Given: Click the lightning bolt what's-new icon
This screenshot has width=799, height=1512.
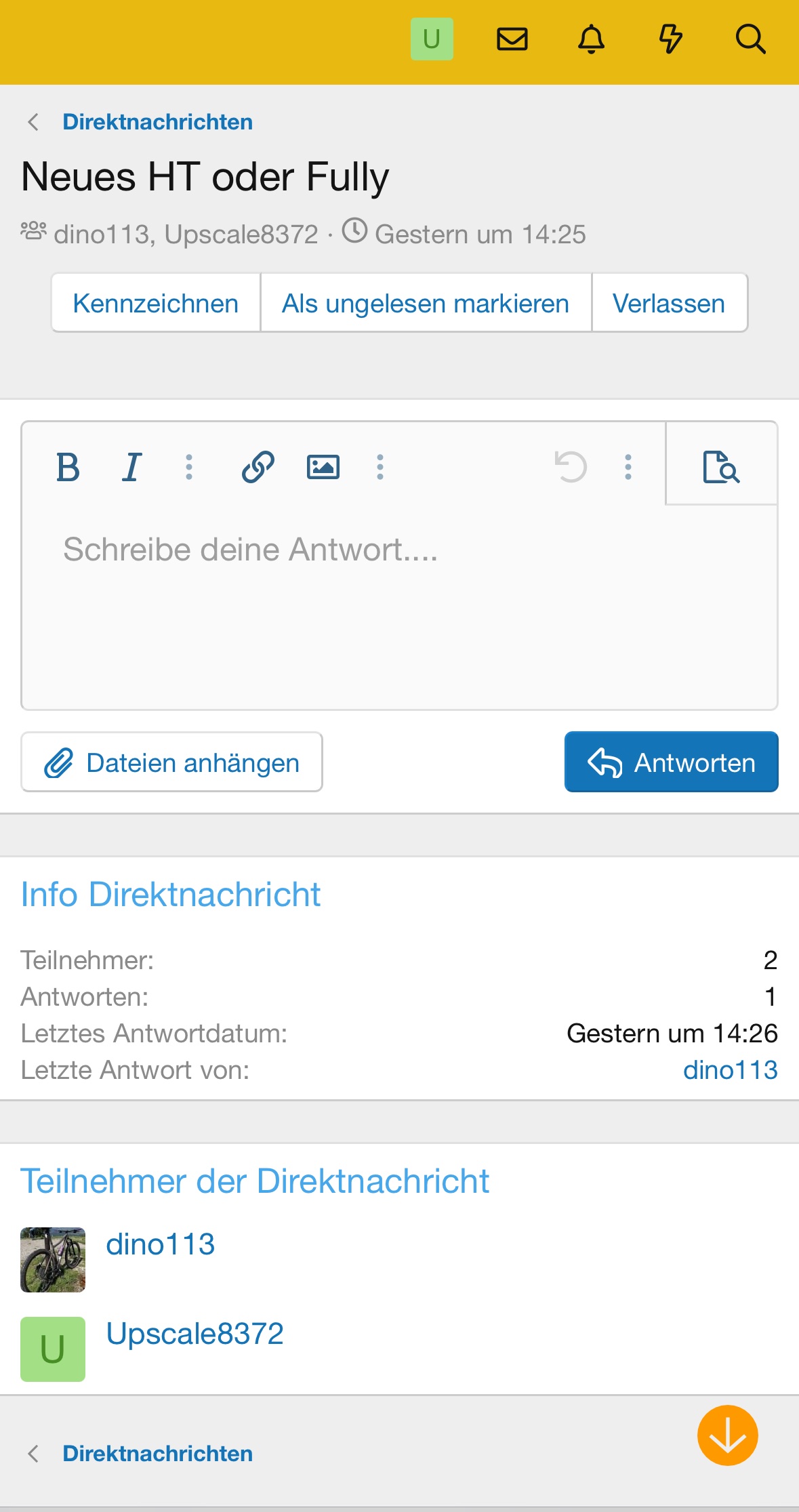Looking at the screenshot, I should [670, 39].
